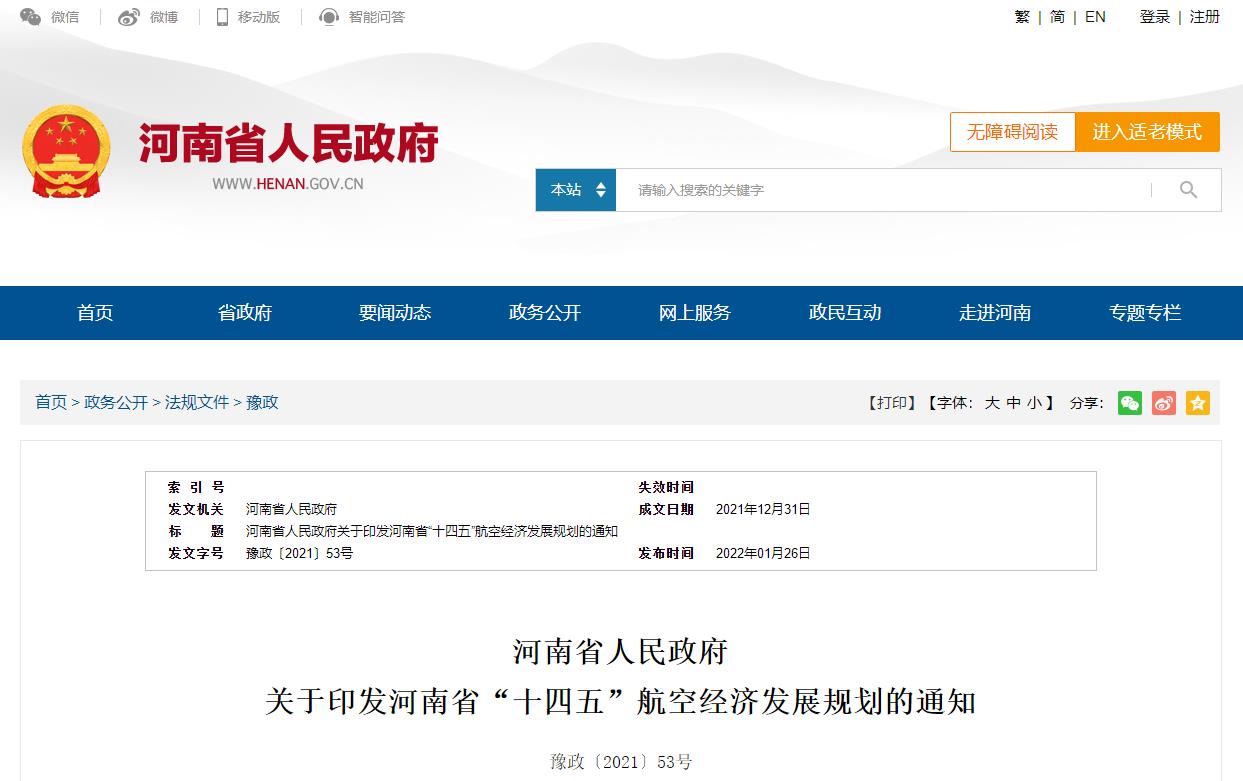Open the smart Q&A (智能问答) headset icon
Image resolution: width=1243 pixels, height=781 pixels.
328,16
